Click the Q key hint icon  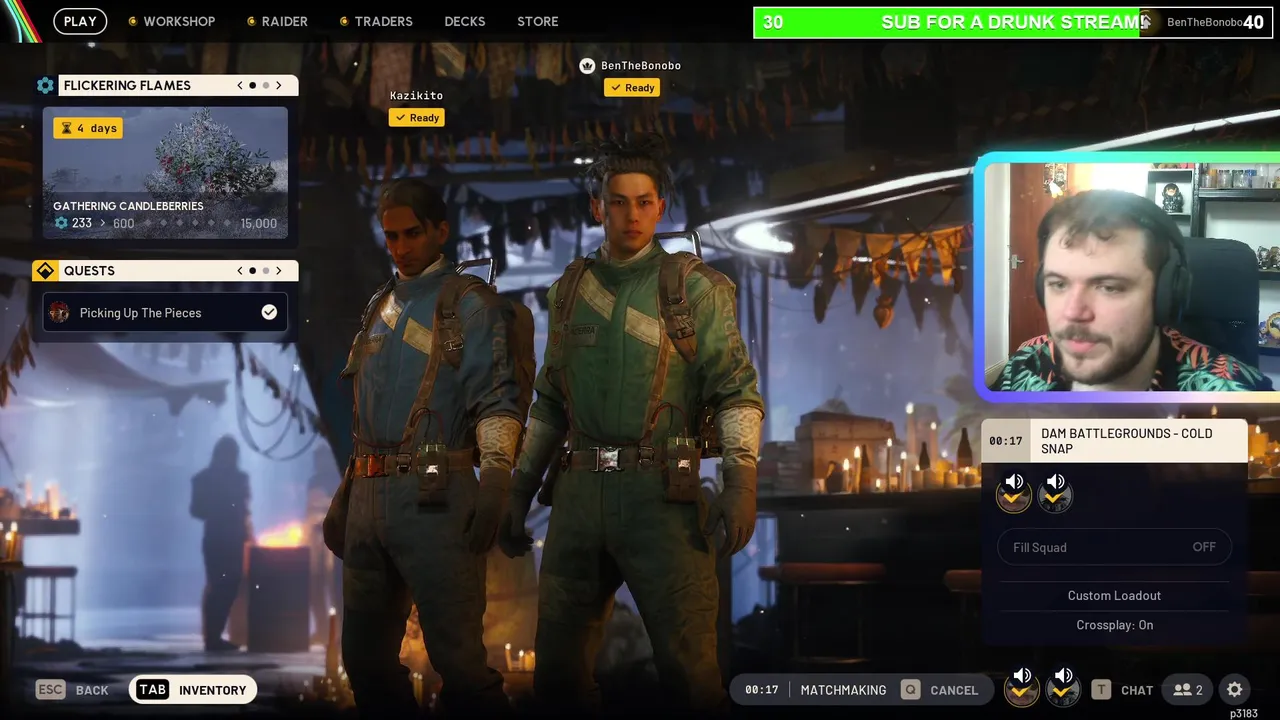[910, 690]
